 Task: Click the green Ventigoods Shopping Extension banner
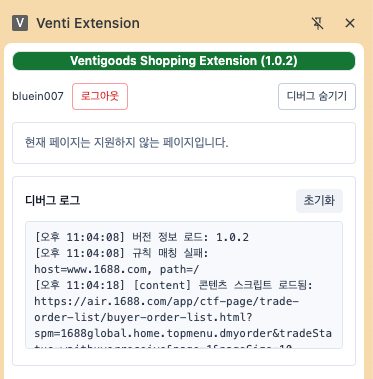pos(184,61)
